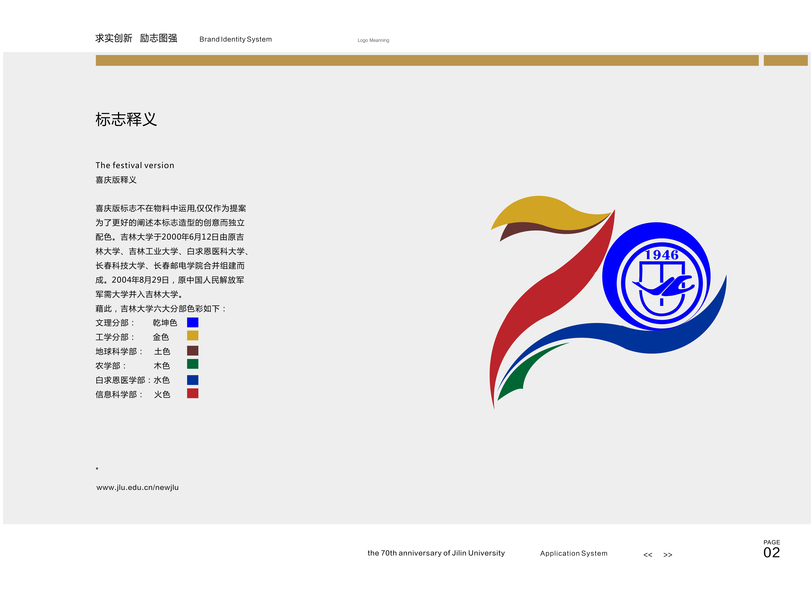Click the 农学部 row label

point(111,366)
